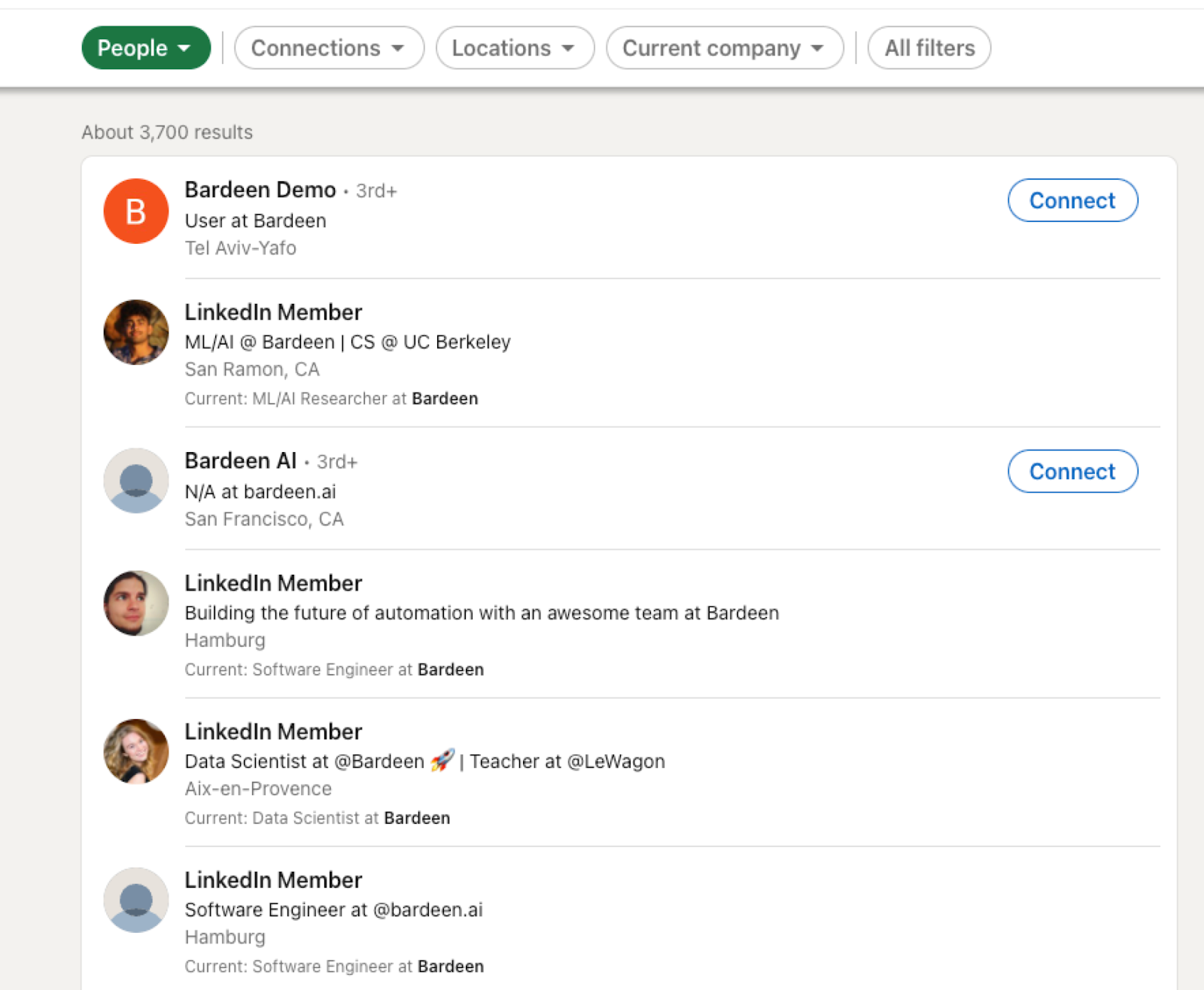This screenshot has height=990, width=1204.
Task: Open the People filter dropdown
Action: coord(146,48)
